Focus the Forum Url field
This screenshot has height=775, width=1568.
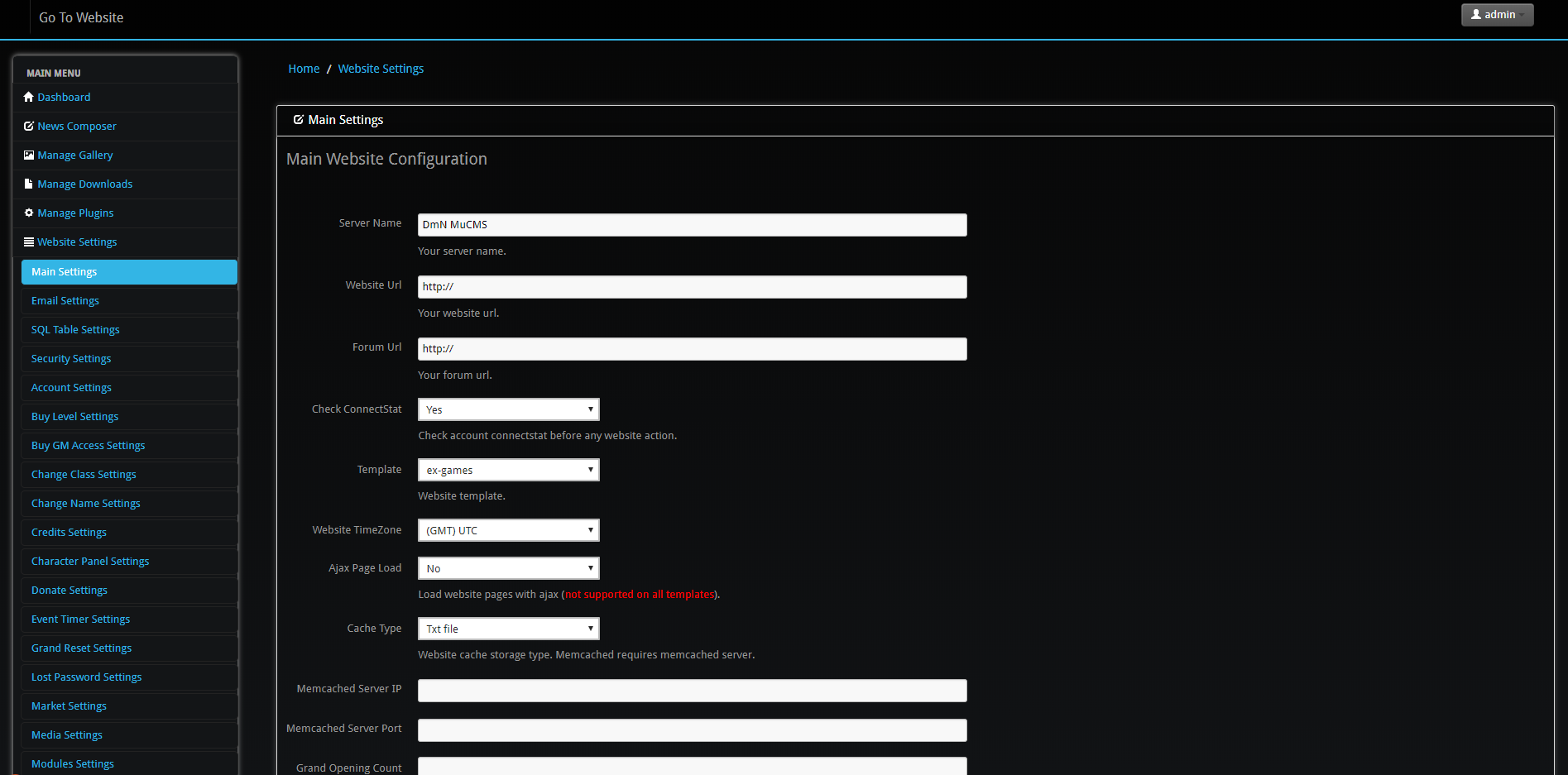pos(692,349)
